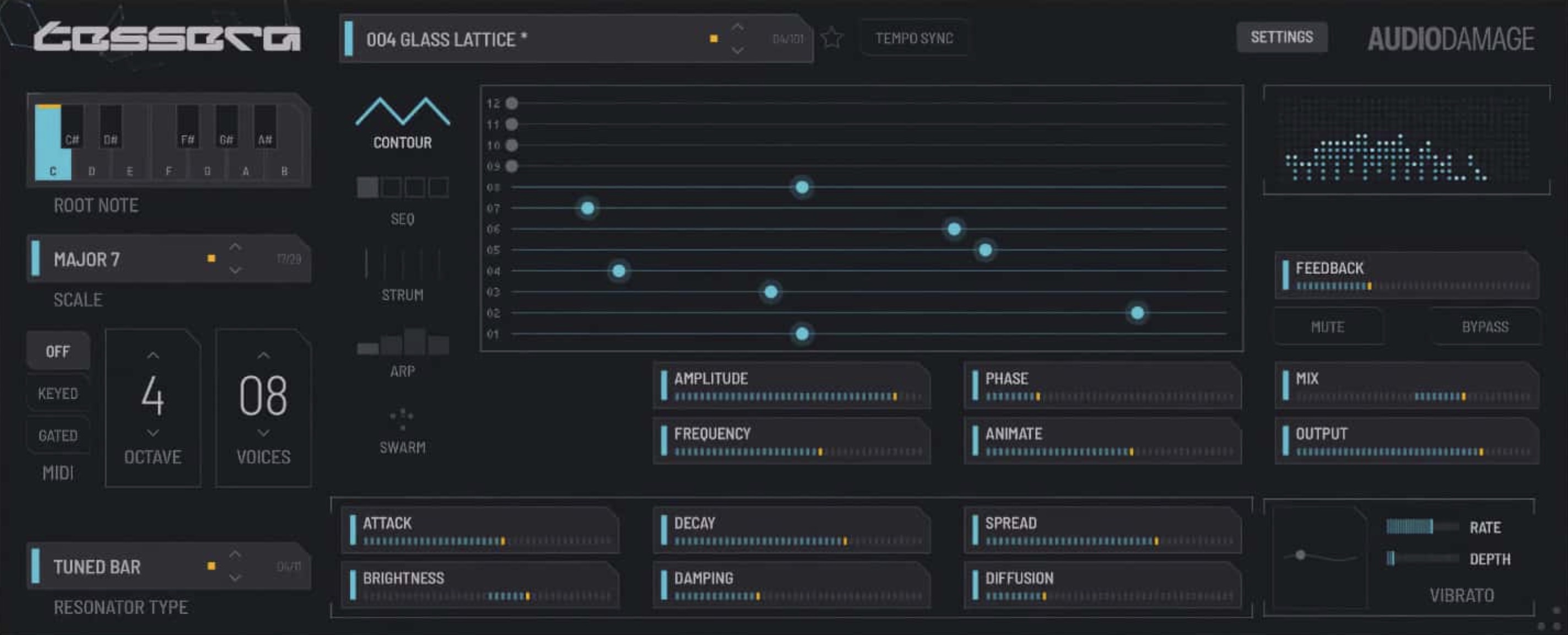Click the BRIGHTNESS slider bar
The height and width of the screenshot is (635, 1568).
coord(487,596)
